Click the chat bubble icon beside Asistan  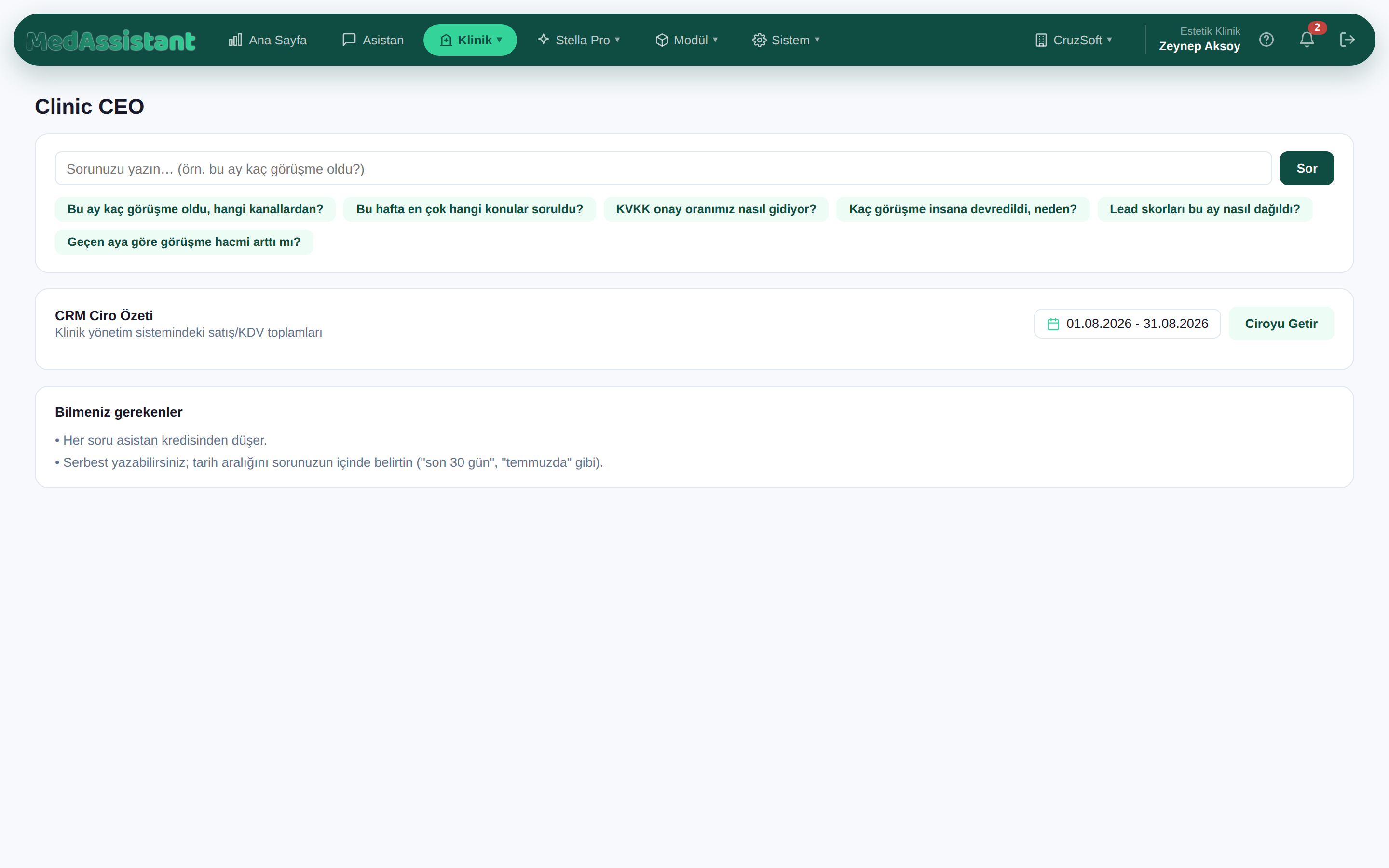tap(349, 40)
